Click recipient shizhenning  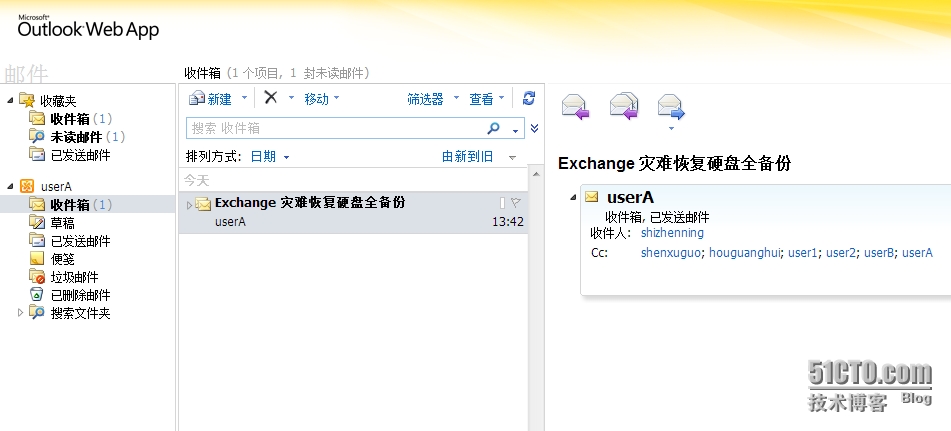[x=672, y=233]
